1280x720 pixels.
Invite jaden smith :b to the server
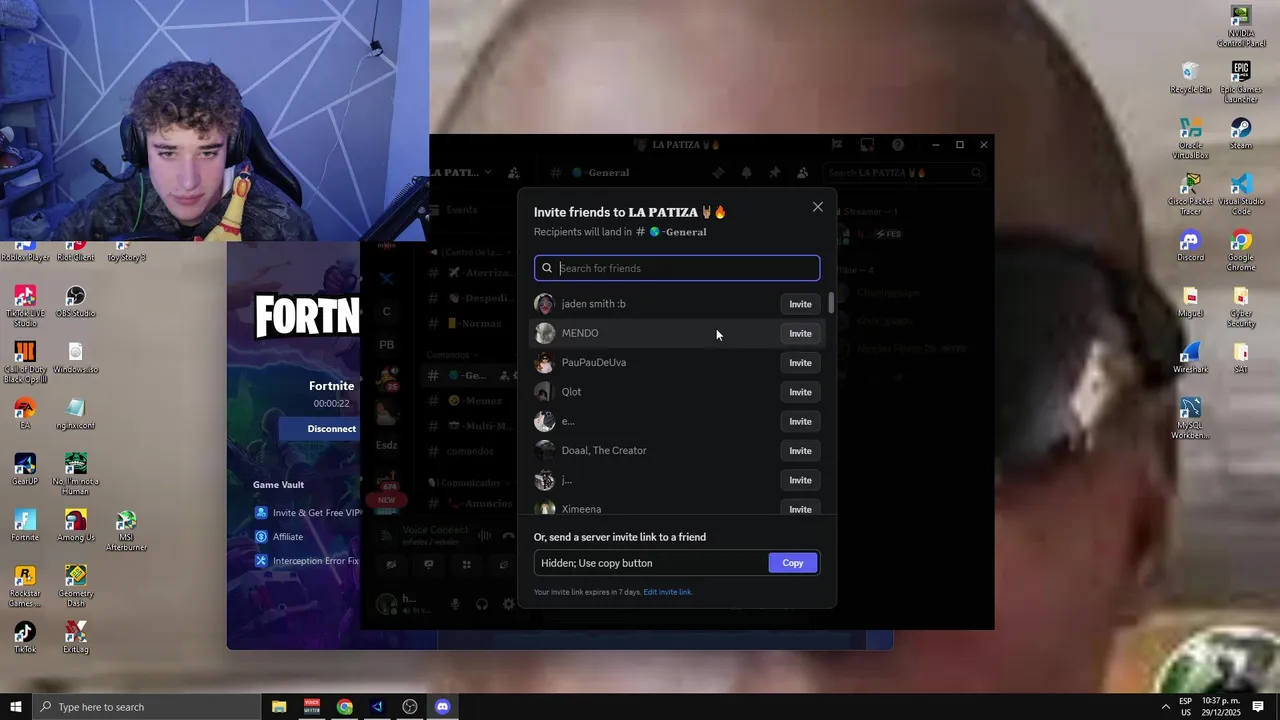pyautogui.click(x=800, y=304)
